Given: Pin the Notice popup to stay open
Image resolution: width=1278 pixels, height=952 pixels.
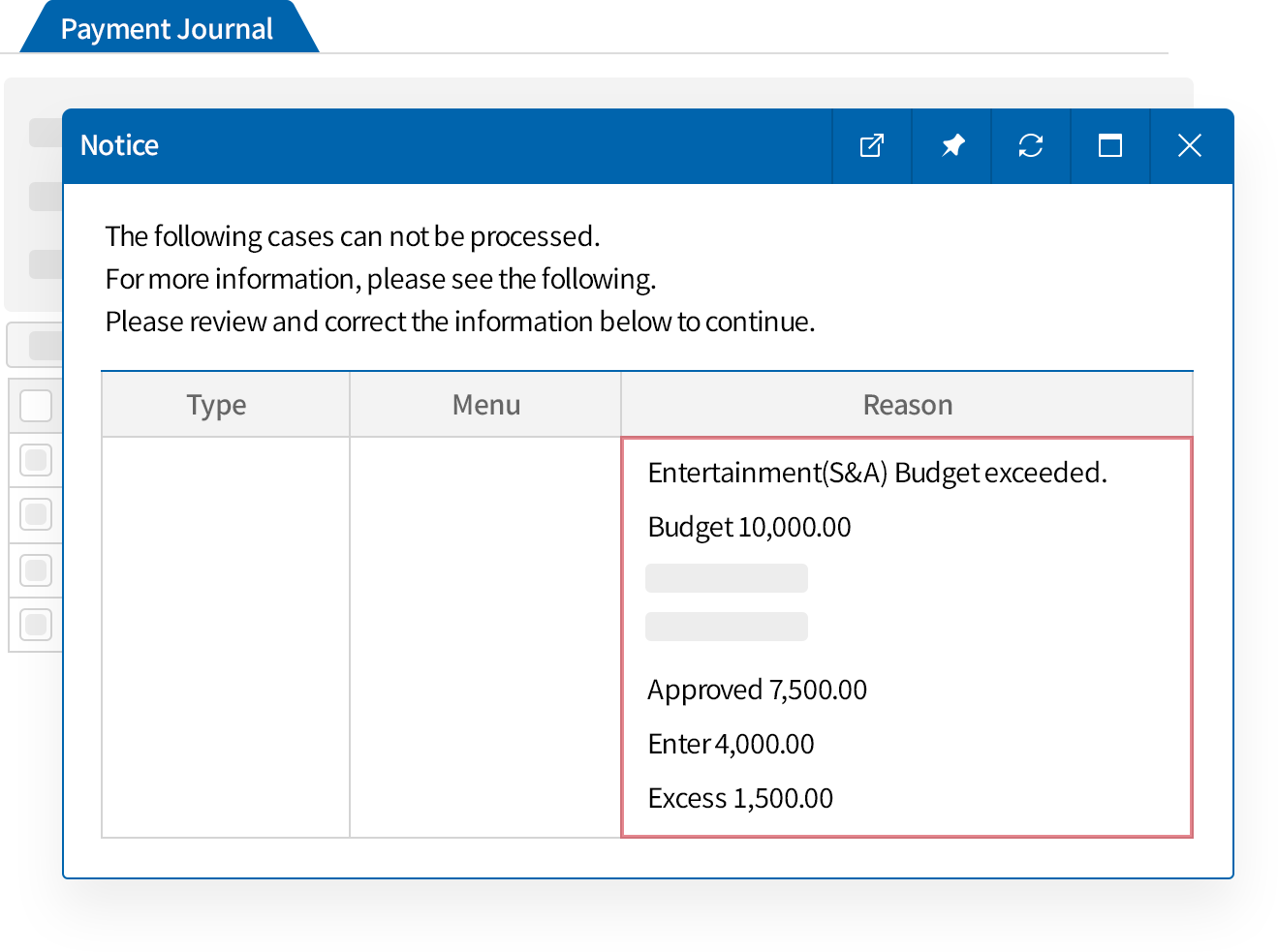Looking at the screenshot, I should tap(951, 145).
